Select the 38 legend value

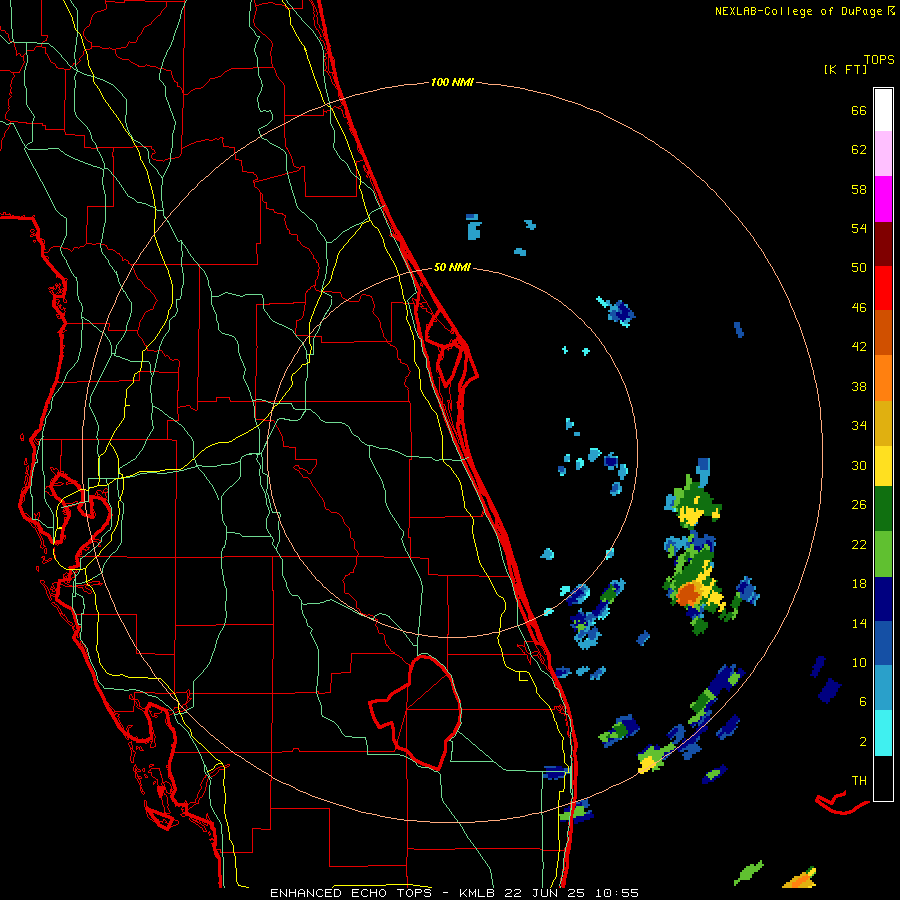pos(859,386)
